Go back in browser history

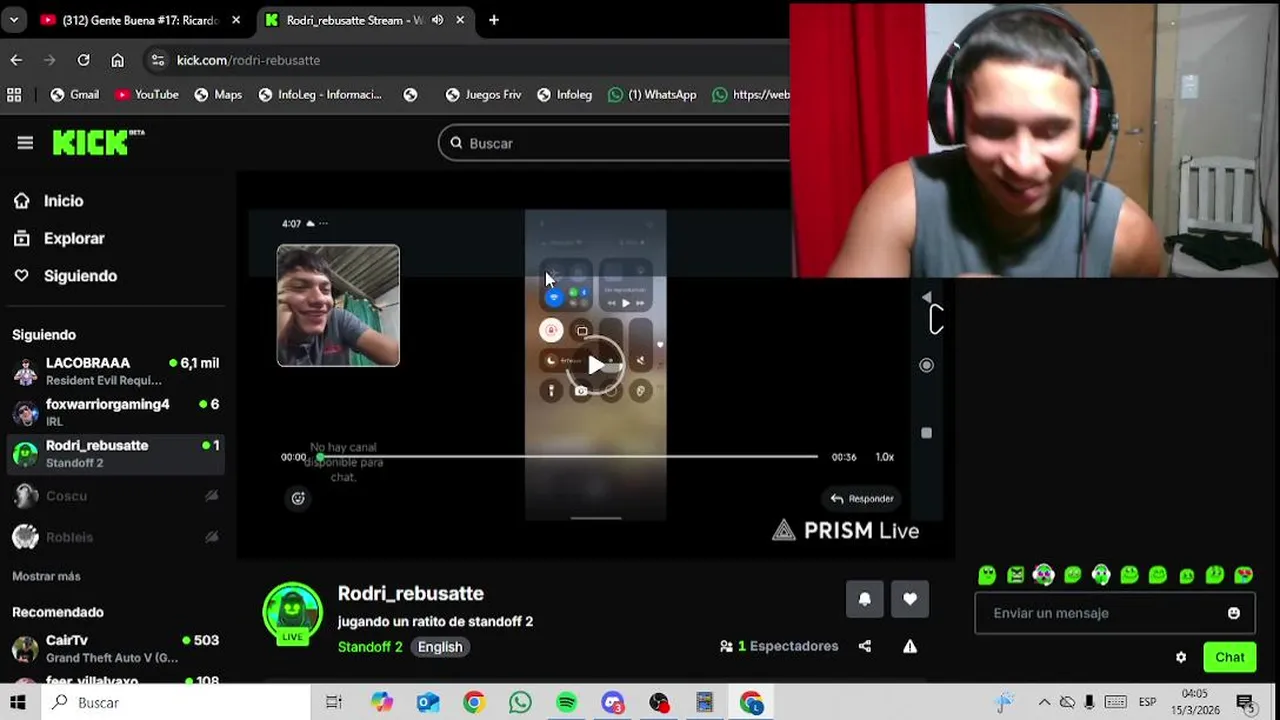coord(16,60)
